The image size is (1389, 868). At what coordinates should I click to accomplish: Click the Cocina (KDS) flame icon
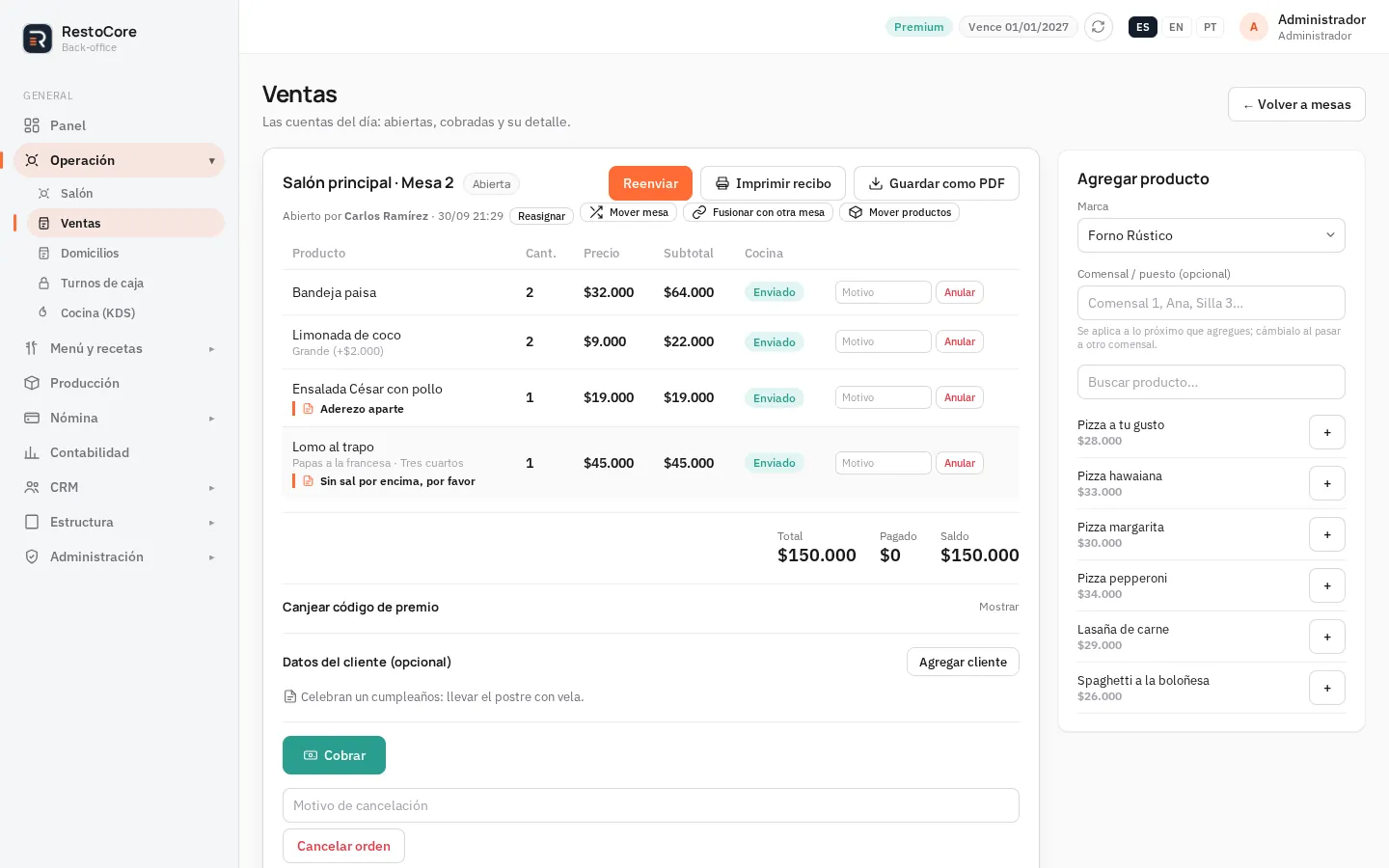(43, 312)
